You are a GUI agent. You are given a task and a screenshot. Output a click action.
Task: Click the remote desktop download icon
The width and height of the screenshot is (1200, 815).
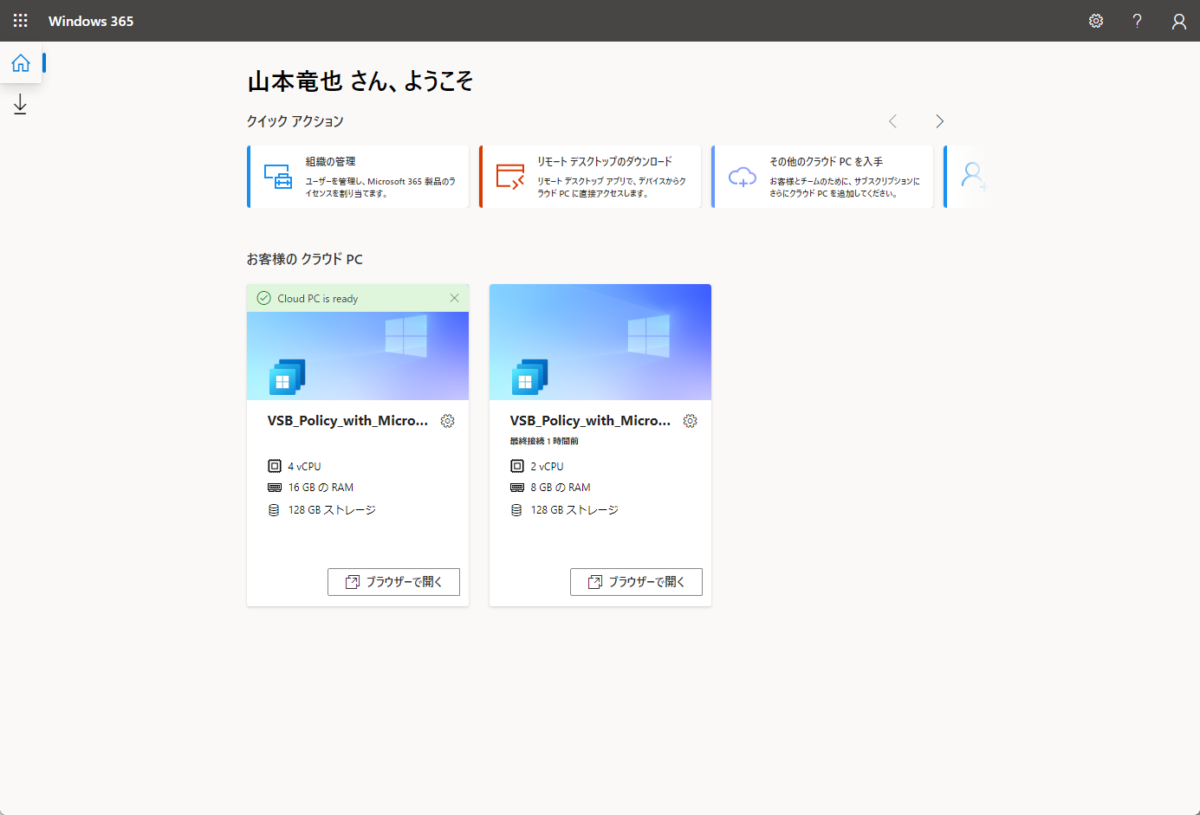tap(510, 177)
